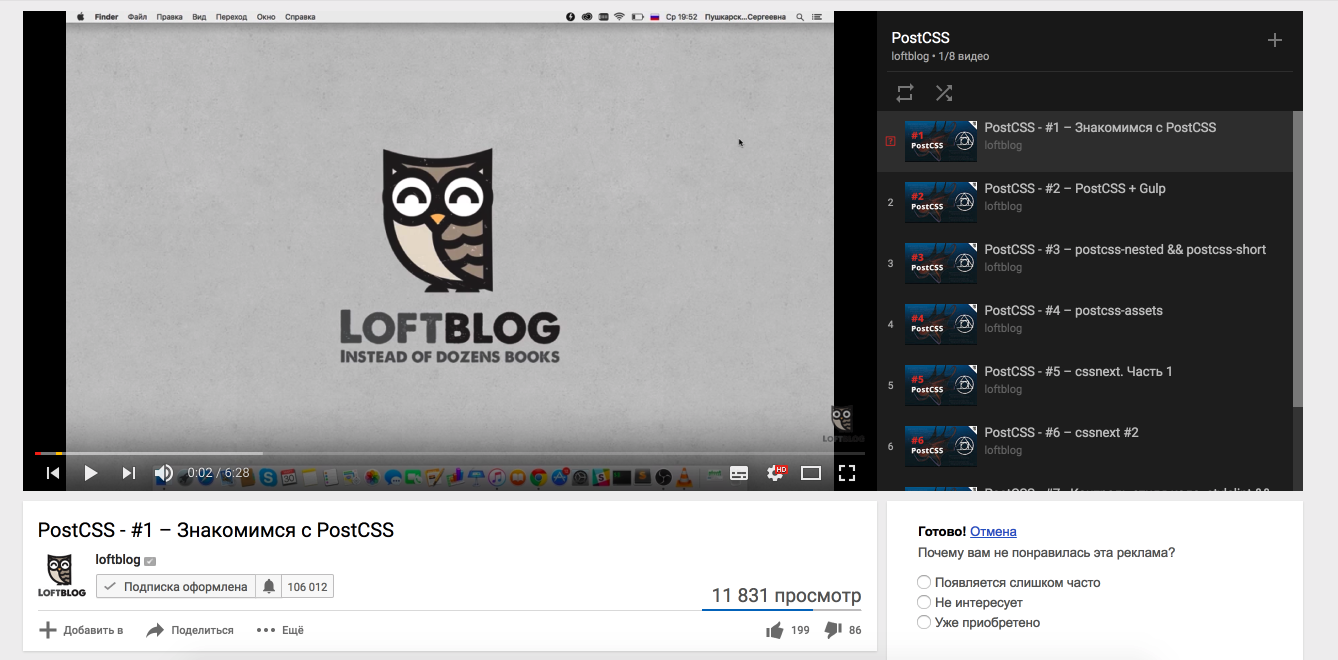The height and width of the screenshot is (660, 1338).
Task: Open the PostCSS playlist title
Action: (x=920, y=38)
